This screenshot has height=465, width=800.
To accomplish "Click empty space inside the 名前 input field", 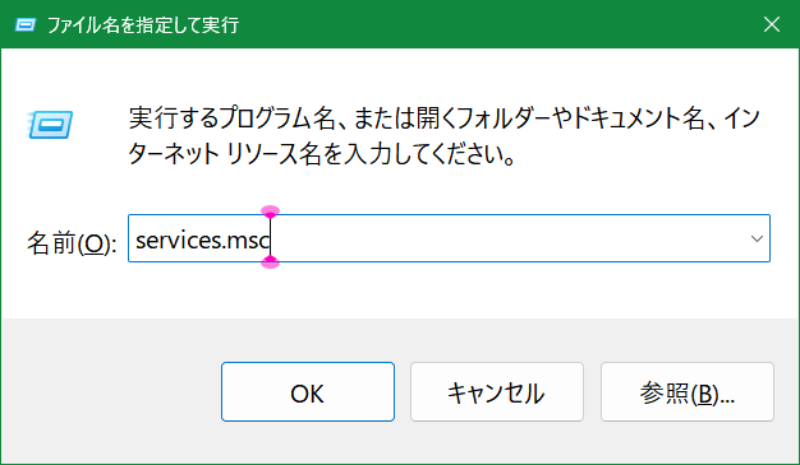I will click(x=500, y=239).
